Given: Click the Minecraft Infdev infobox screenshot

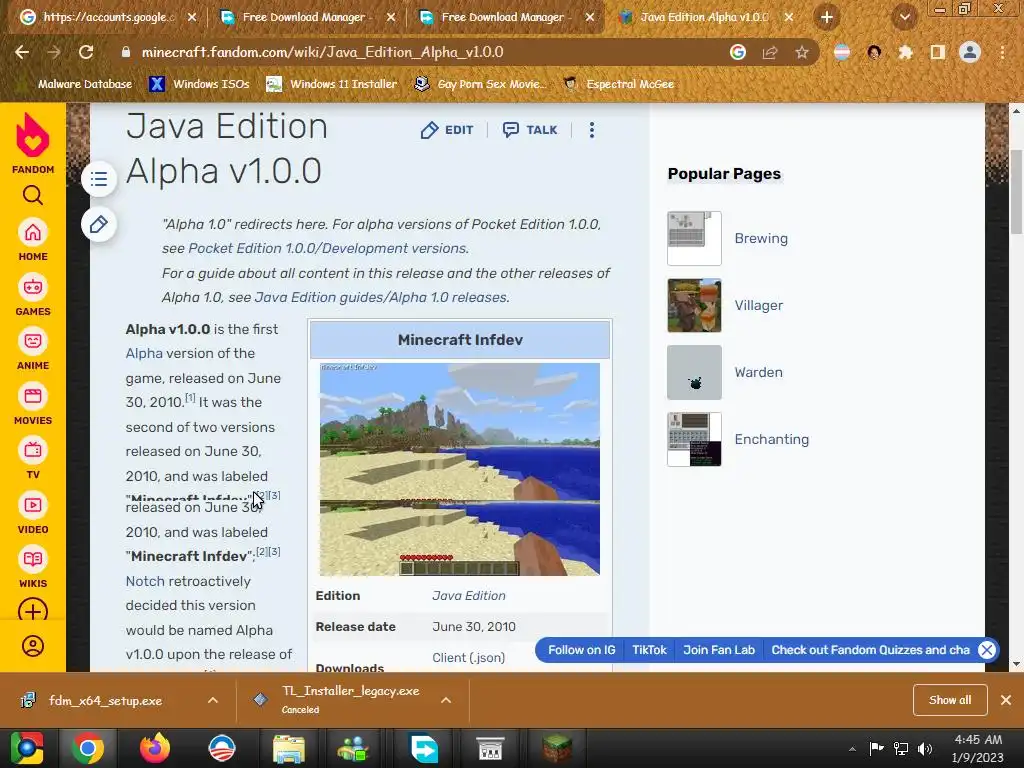Looking at the screenshot, I should (x=460, y=469).
